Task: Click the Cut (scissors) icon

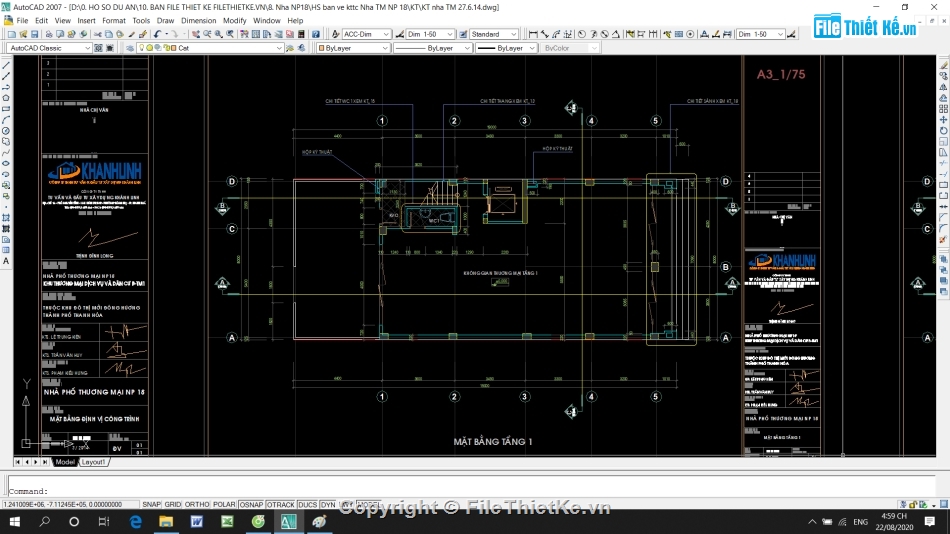Action: (x=97, y=35)
